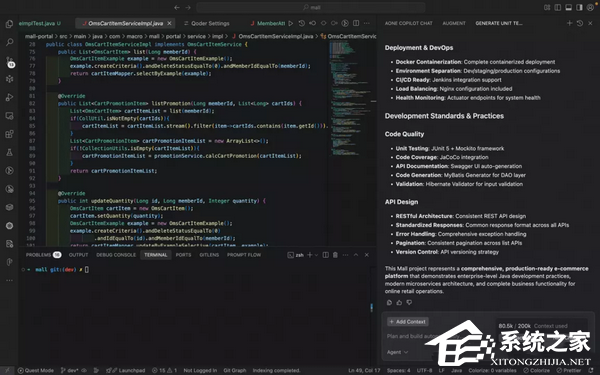Navigate forward with right arrow
Screen dimensions: 600x375
pos(188,7)
